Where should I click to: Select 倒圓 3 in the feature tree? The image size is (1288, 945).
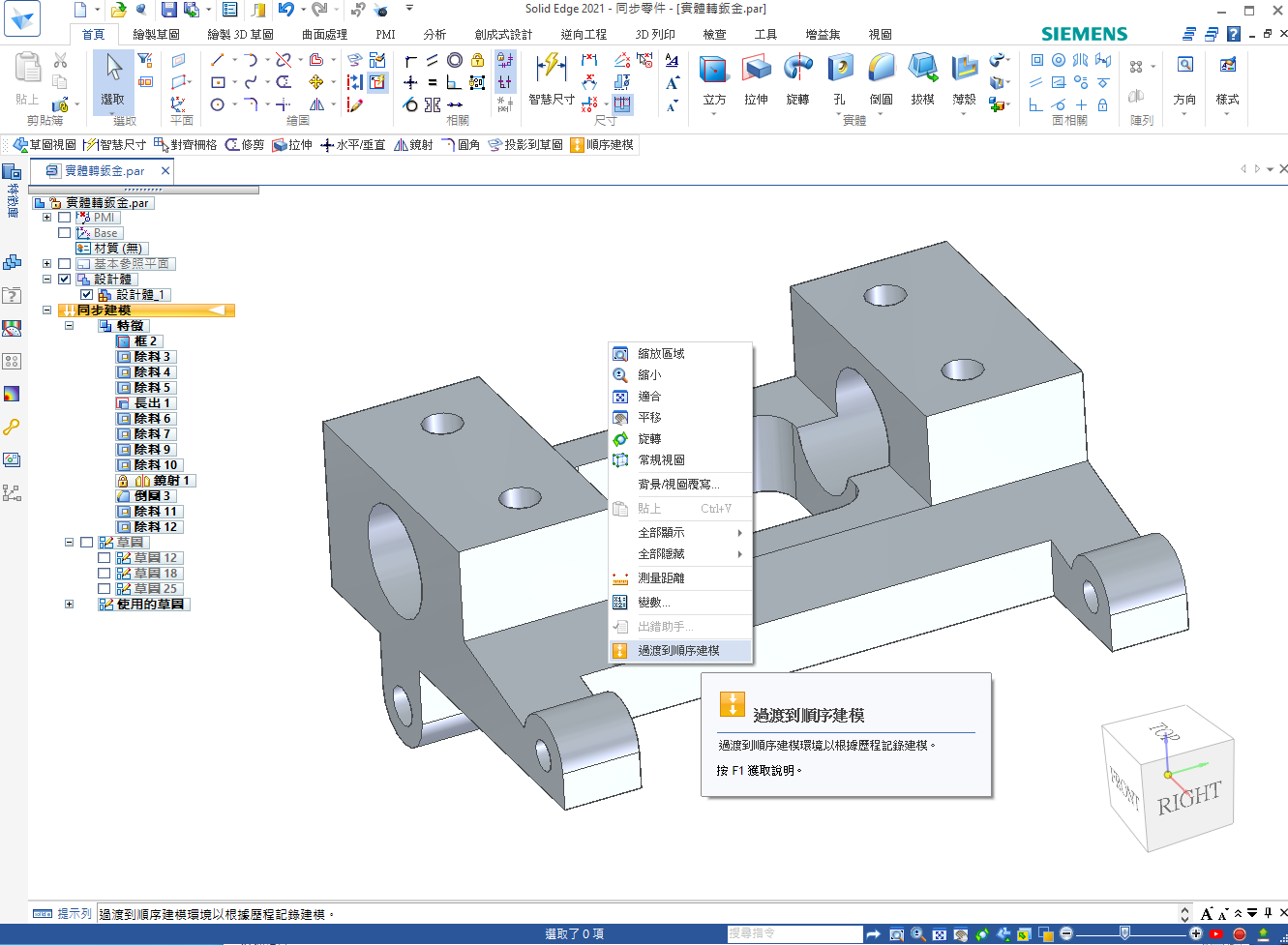(x=144, y=496)
